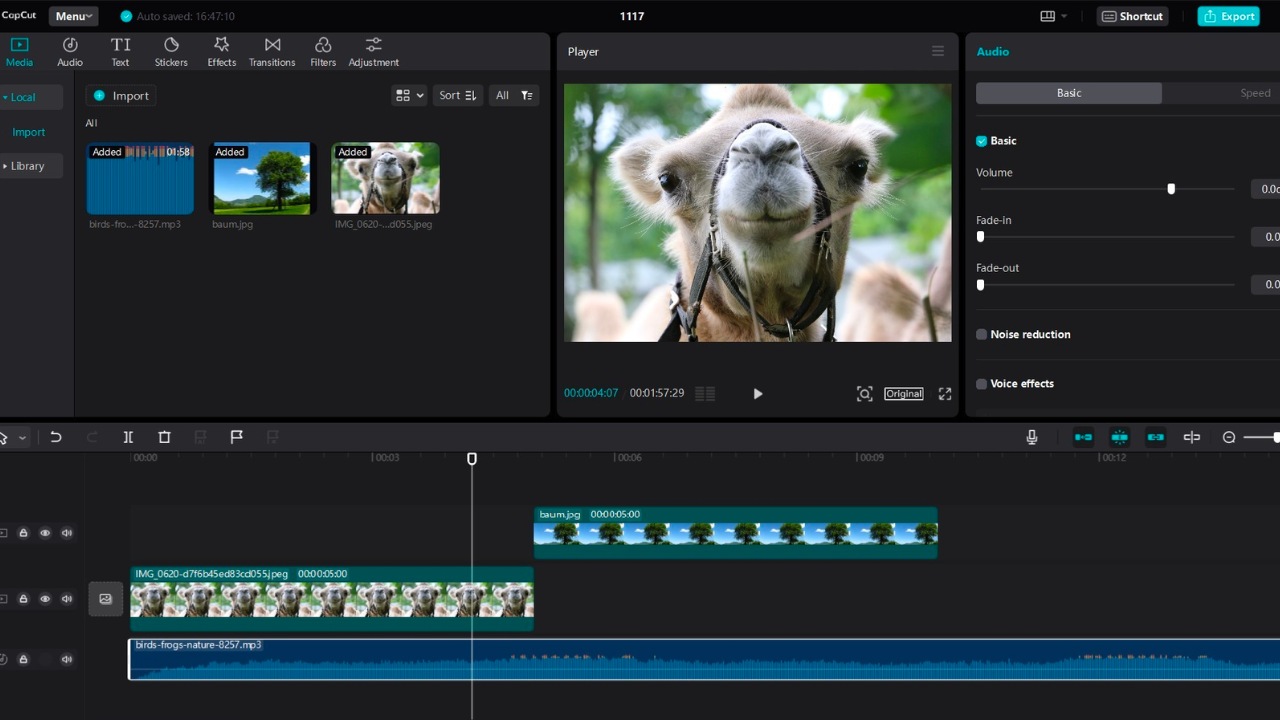Click the timeline playhead marker
Screen dimensions: 1280x720
(x=472, y=458)
